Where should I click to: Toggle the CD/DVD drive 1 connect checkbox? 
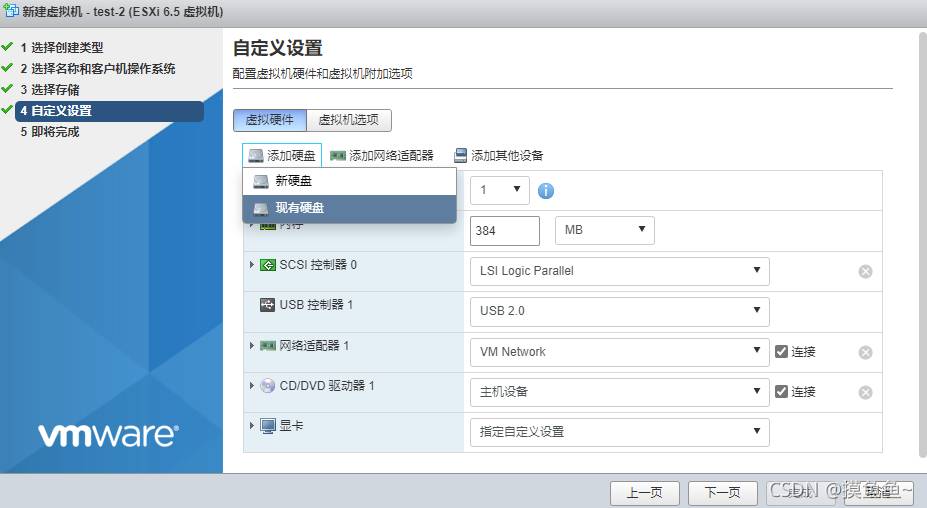tap(782, 391)
